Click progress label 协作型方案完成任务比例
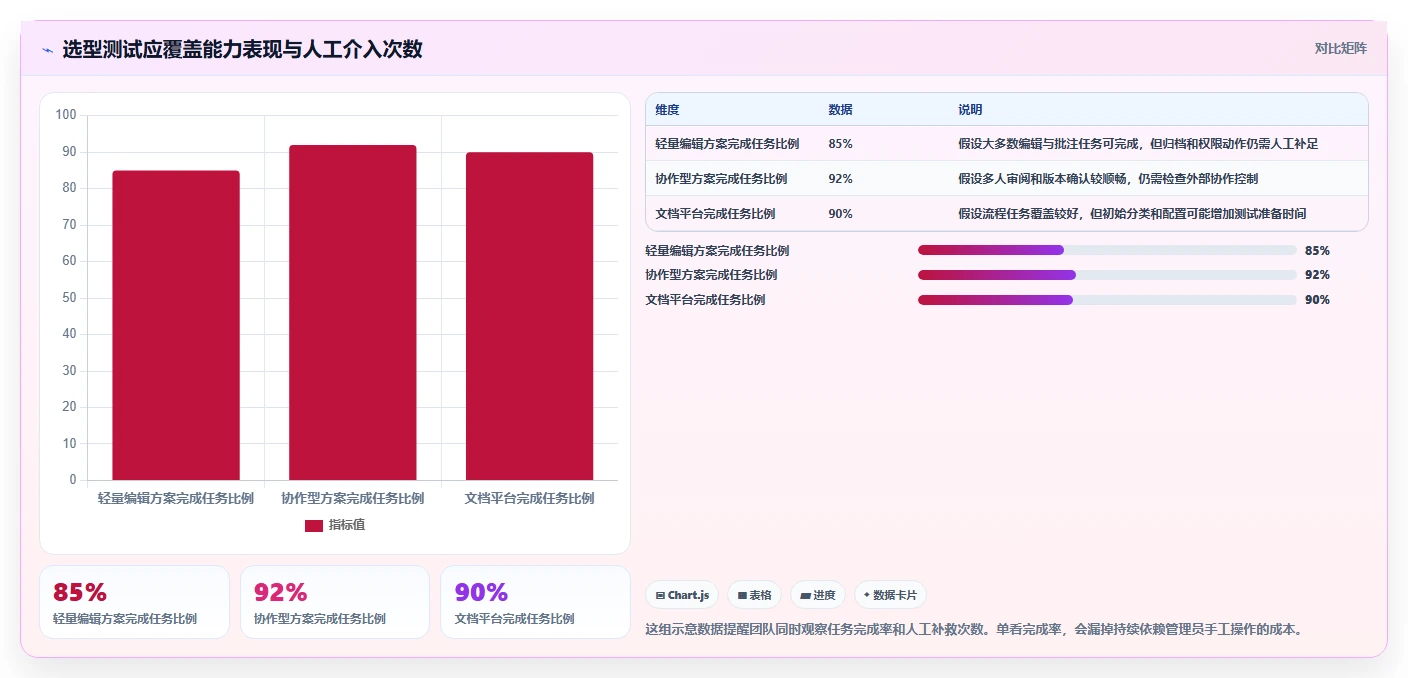The image size is (1408, 678). [711, 275]
